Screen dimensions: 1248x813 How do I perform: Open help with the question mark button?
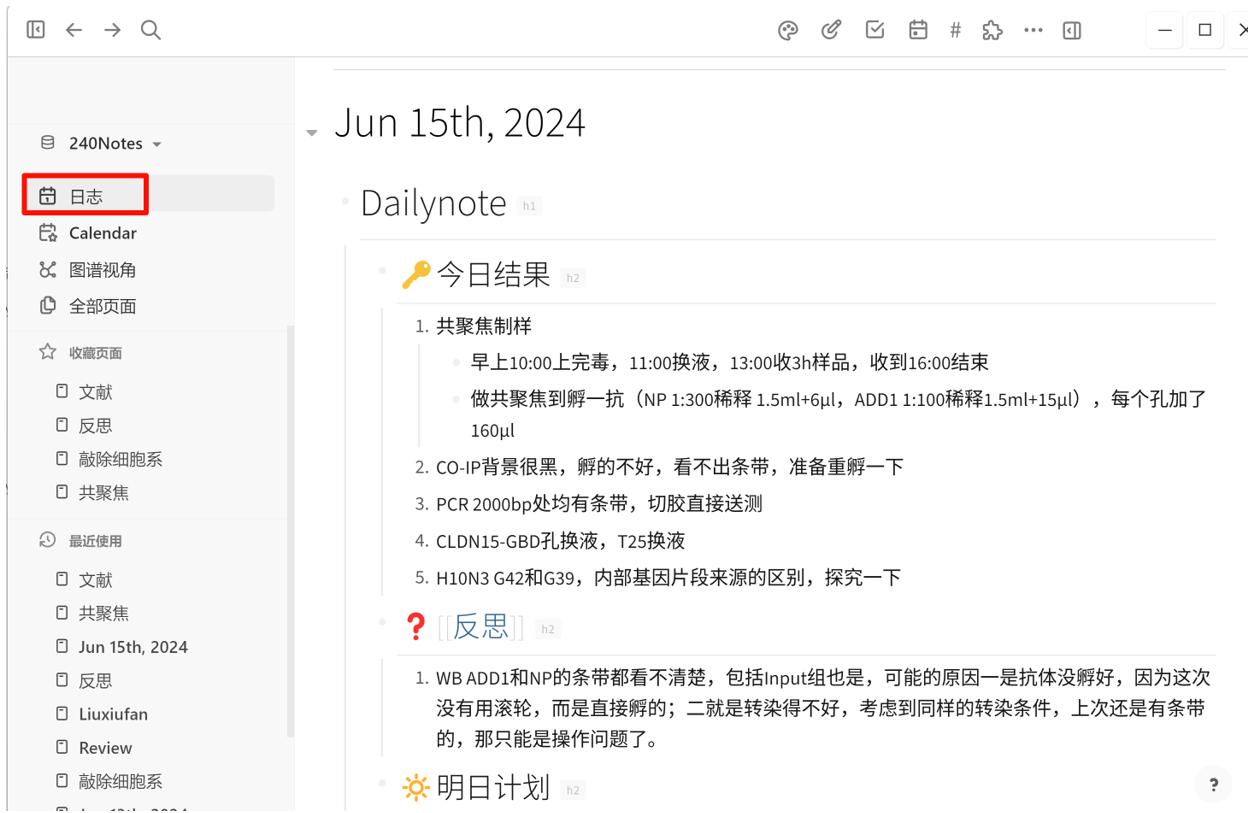pyautogui.click(x=1214, y=785)
